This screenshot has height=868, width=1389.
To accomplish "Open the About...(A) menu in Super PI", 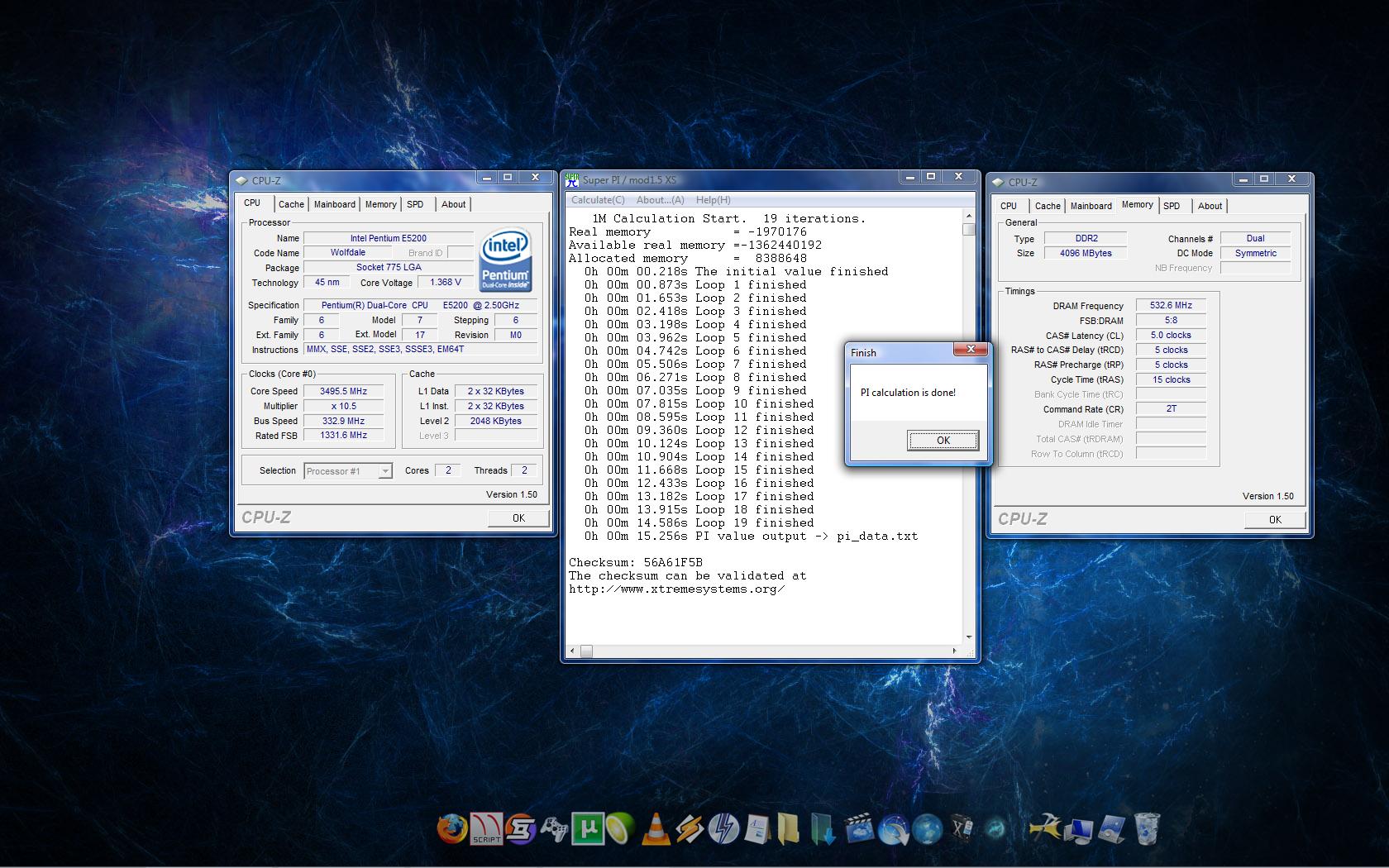I will (x=660, y=200).
